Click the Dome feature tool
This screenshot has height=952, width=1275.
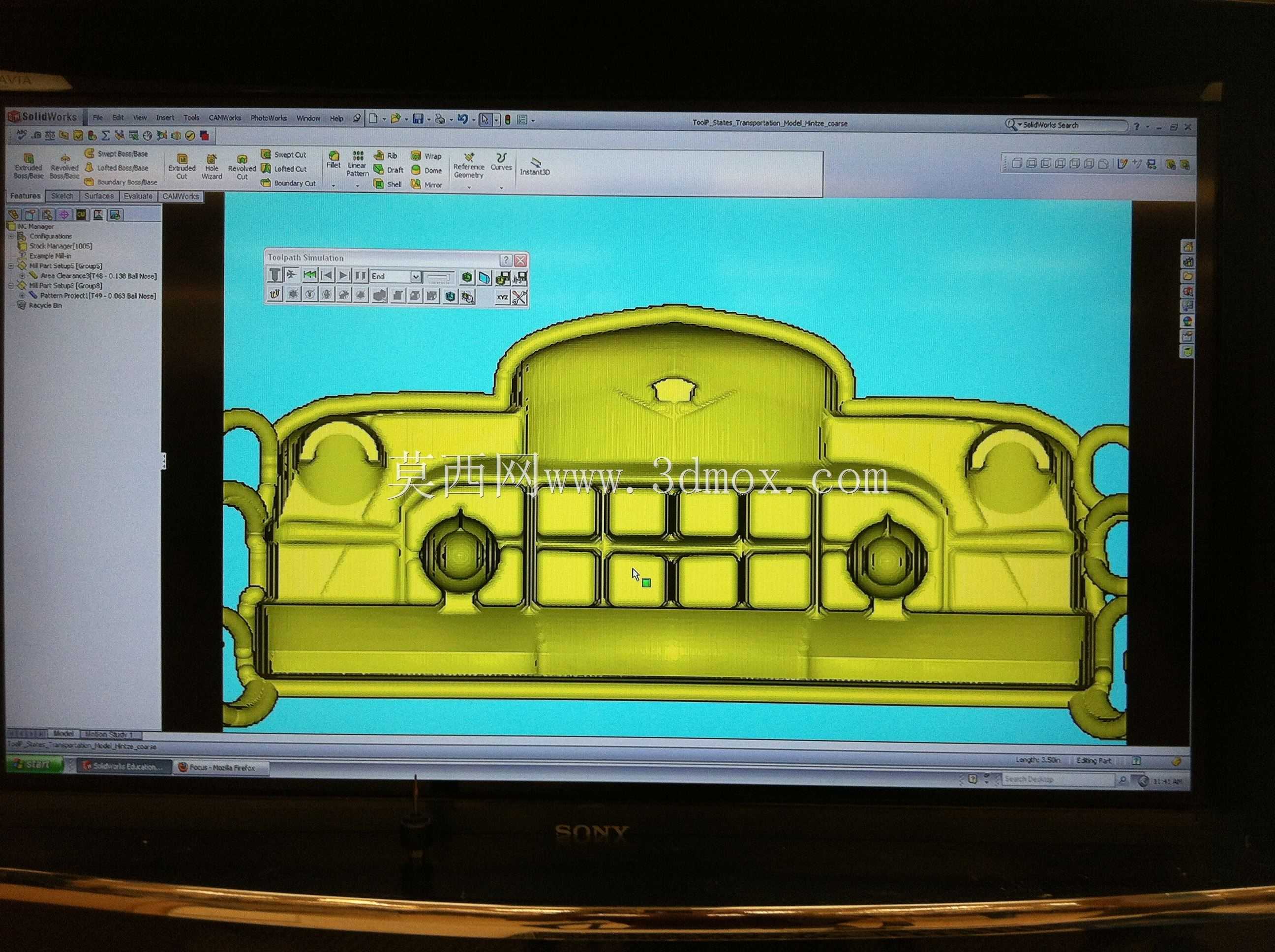coord(426,171)
